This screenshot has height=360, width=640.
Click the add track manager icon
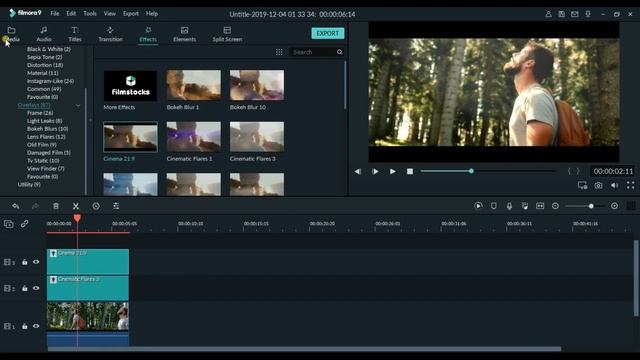9,224
